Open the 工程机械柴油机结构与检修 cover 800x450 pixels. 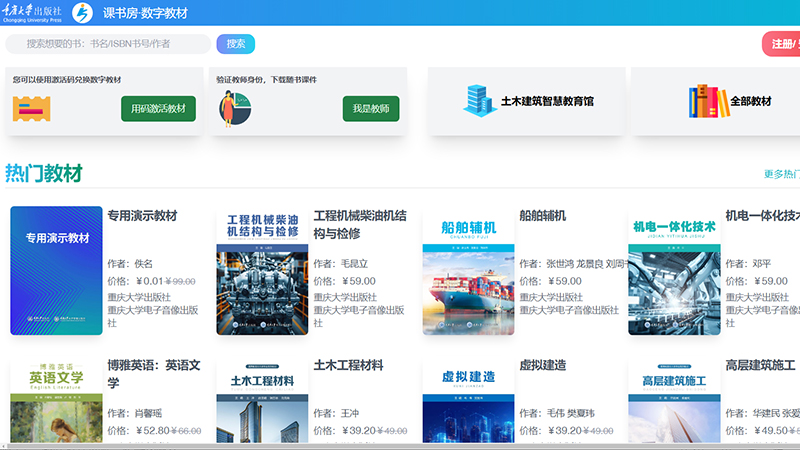[262, 270]
